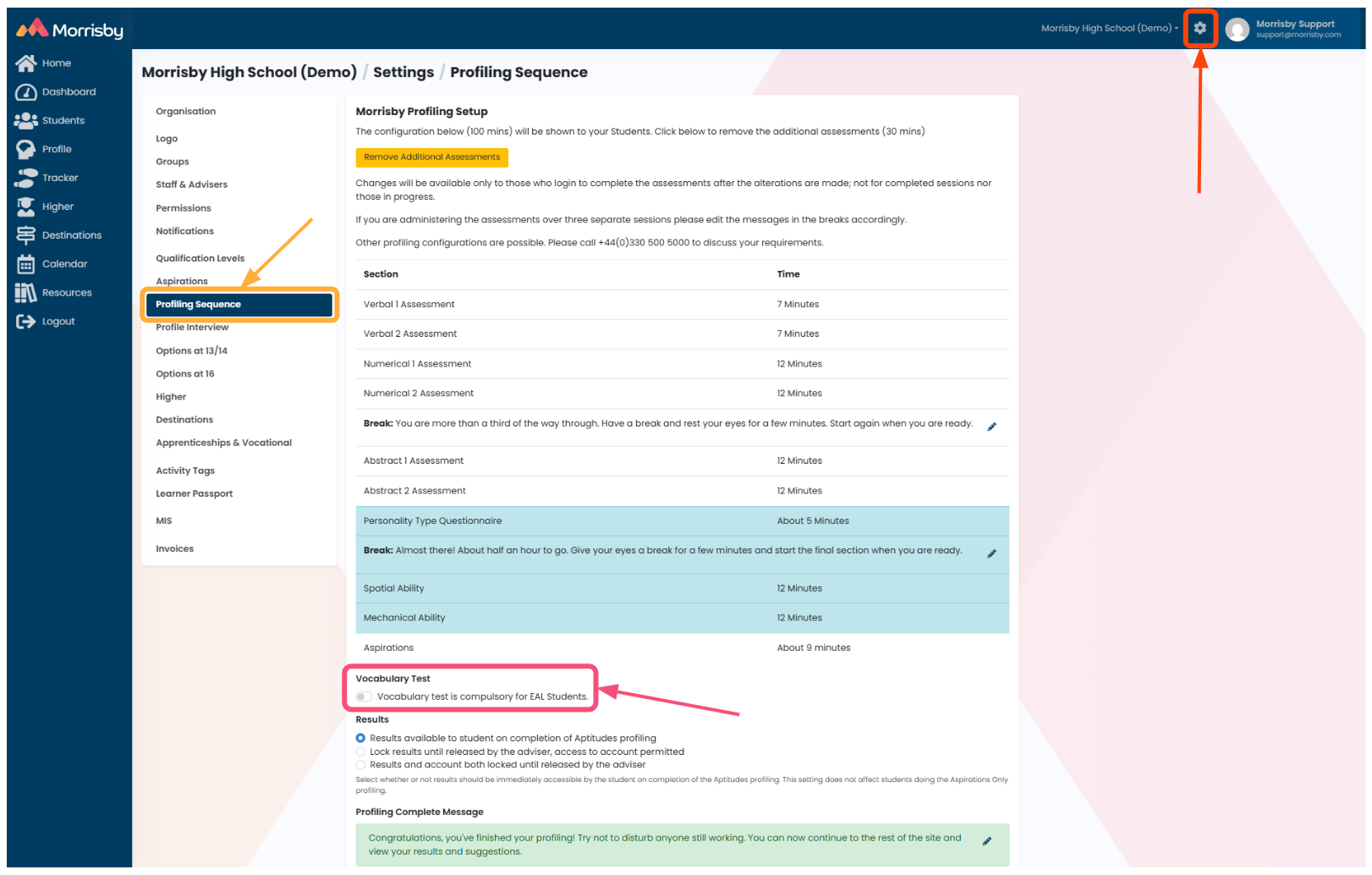Click the Resources books icon
1372x875 pixels.
(25, 294)
